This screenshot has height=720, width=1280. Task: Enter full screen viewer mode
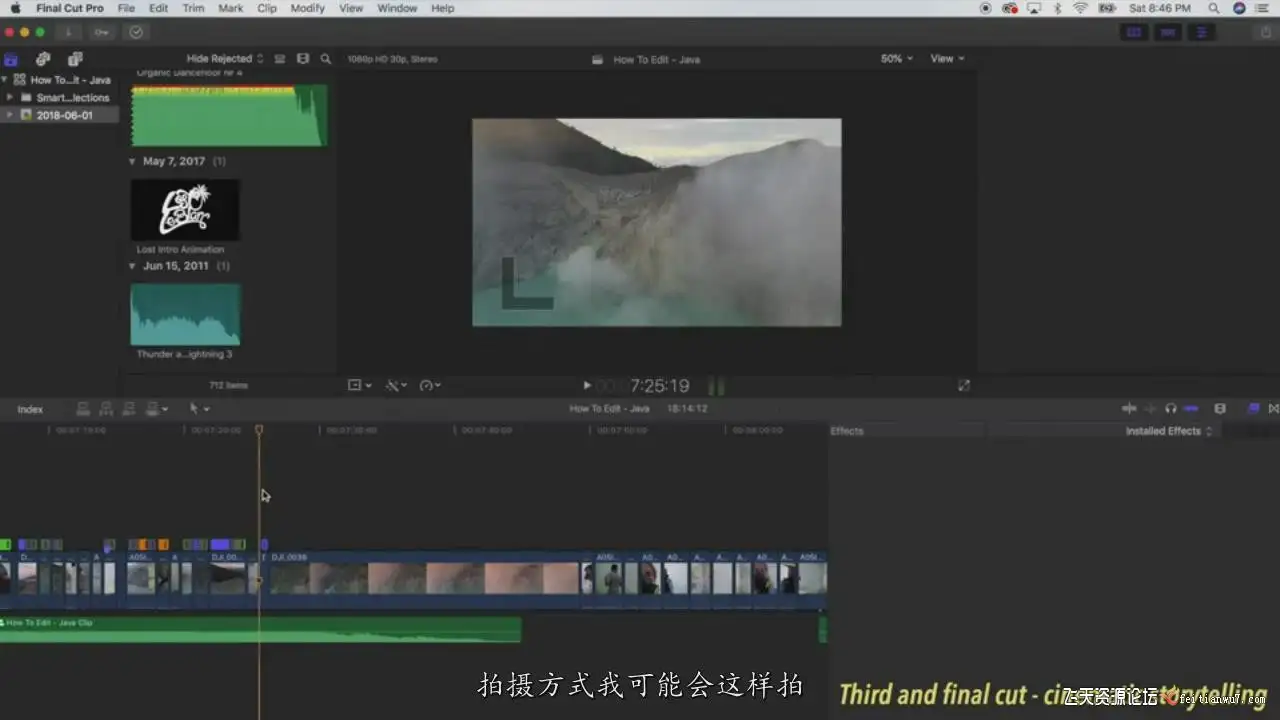(x=963, y=385)
